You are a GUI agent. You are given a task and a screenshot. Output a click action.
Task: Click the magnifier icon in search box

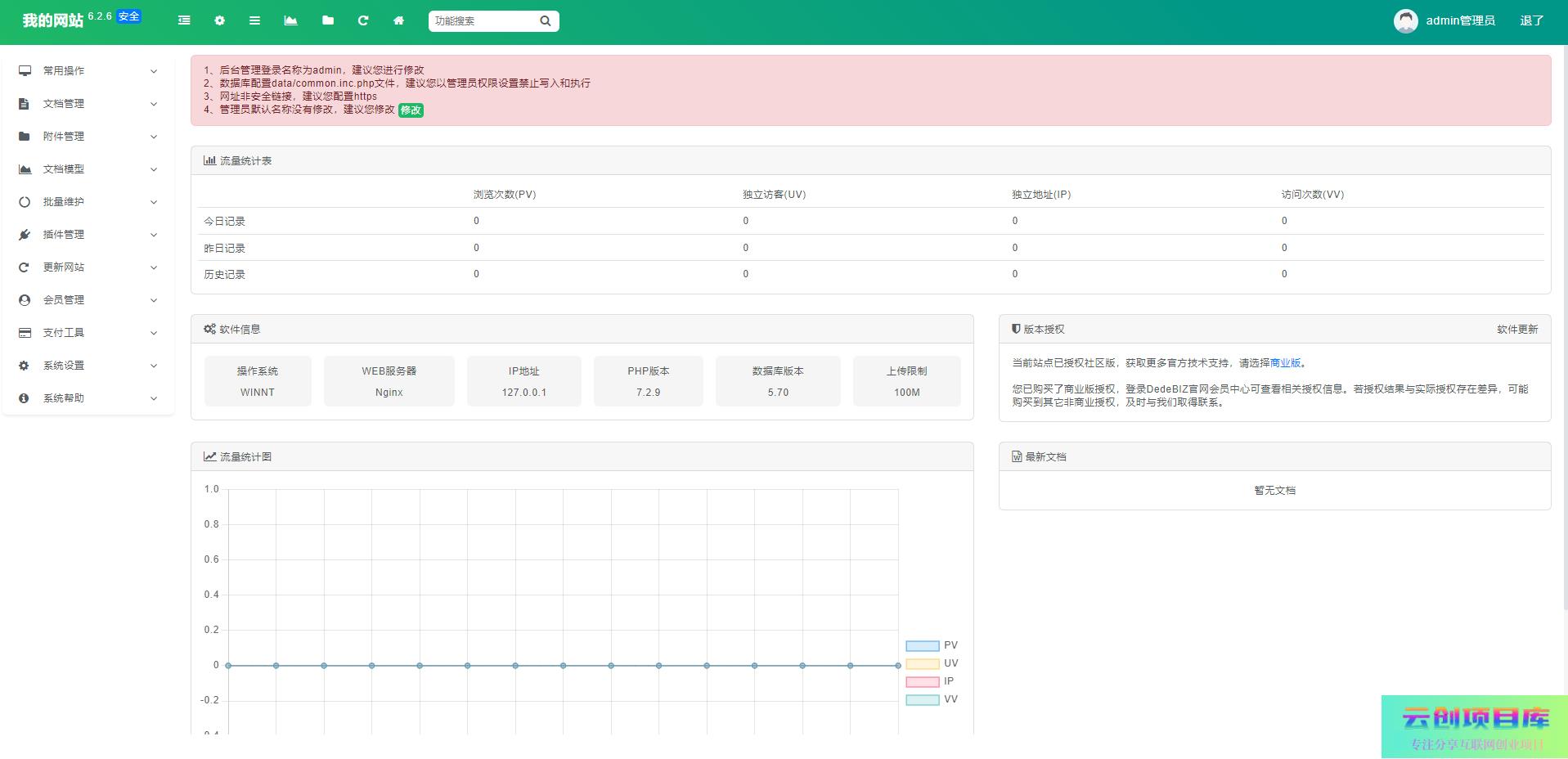click(x=546, y=21)
